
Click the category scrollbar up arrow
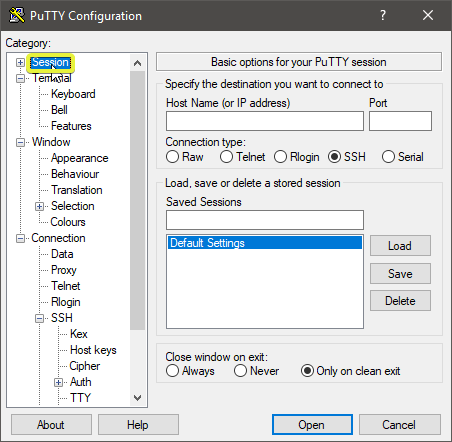pyautogui.click(x=137, y=63)
